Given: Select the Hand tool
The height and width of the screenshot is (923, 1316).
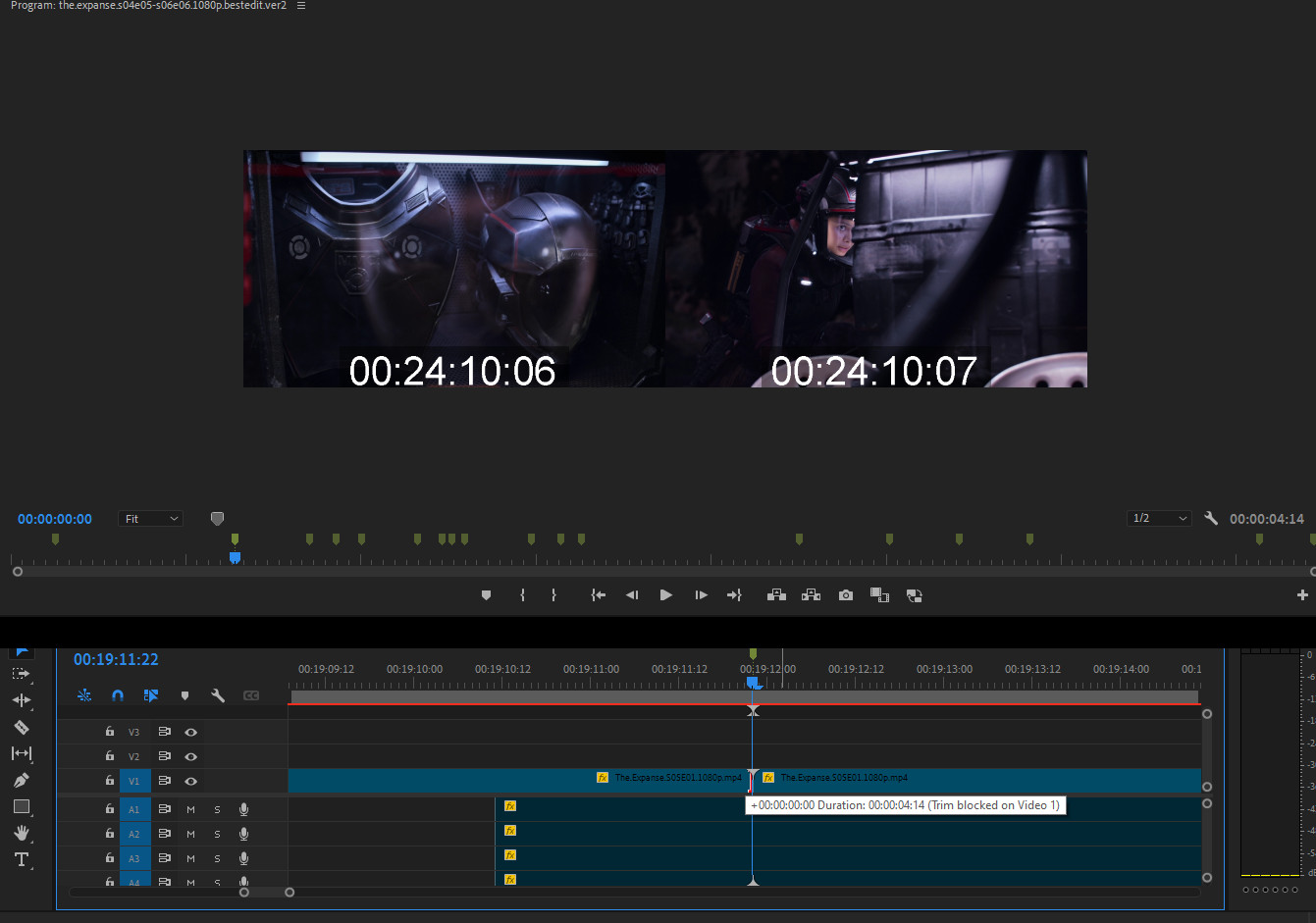Looking at the screenshot, I should click(x=21, y=833).
